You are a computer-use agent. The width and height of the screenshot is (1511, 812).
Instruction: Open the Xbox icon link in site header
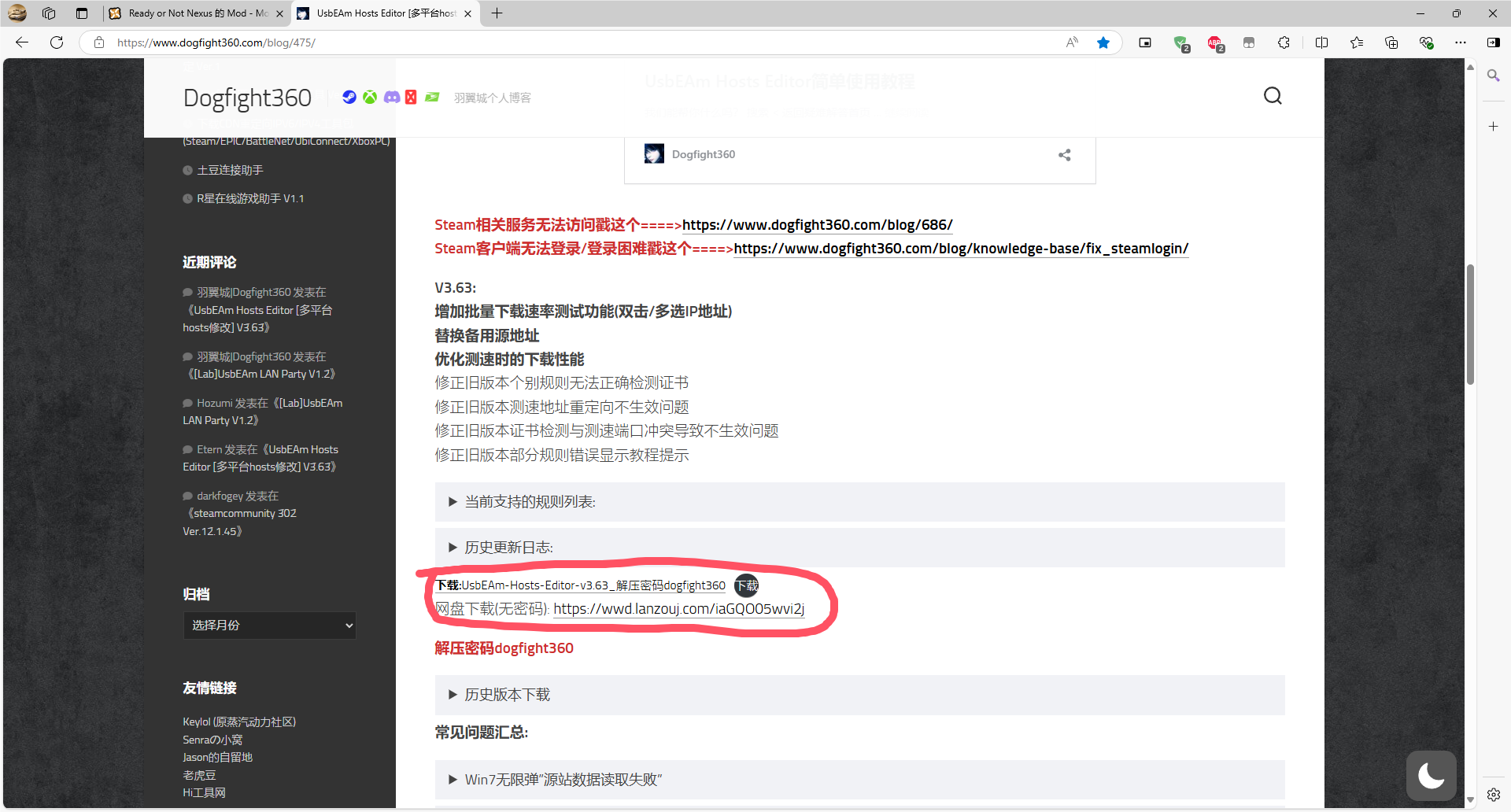click(370, 97)
